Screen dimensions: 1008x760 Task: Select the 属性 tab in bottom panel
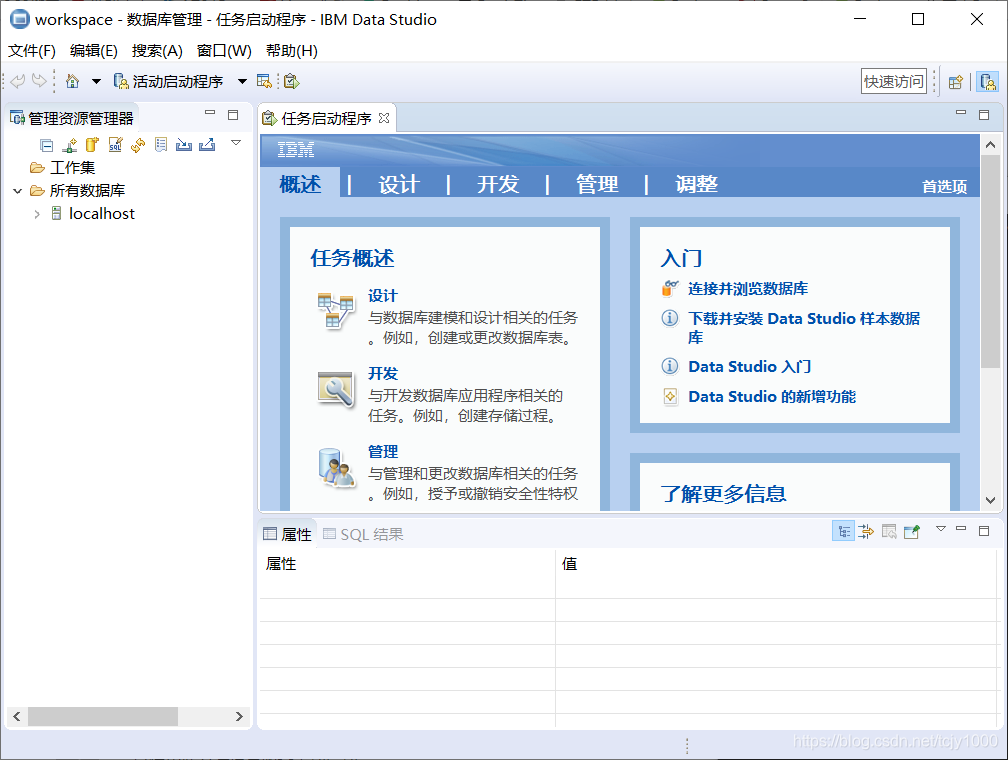[288, 534]
